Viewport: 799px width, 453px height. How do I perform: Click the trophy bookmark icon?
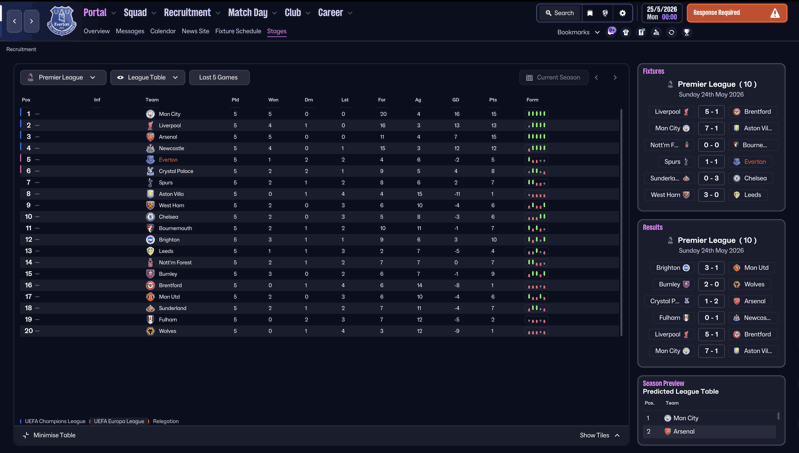686,32
